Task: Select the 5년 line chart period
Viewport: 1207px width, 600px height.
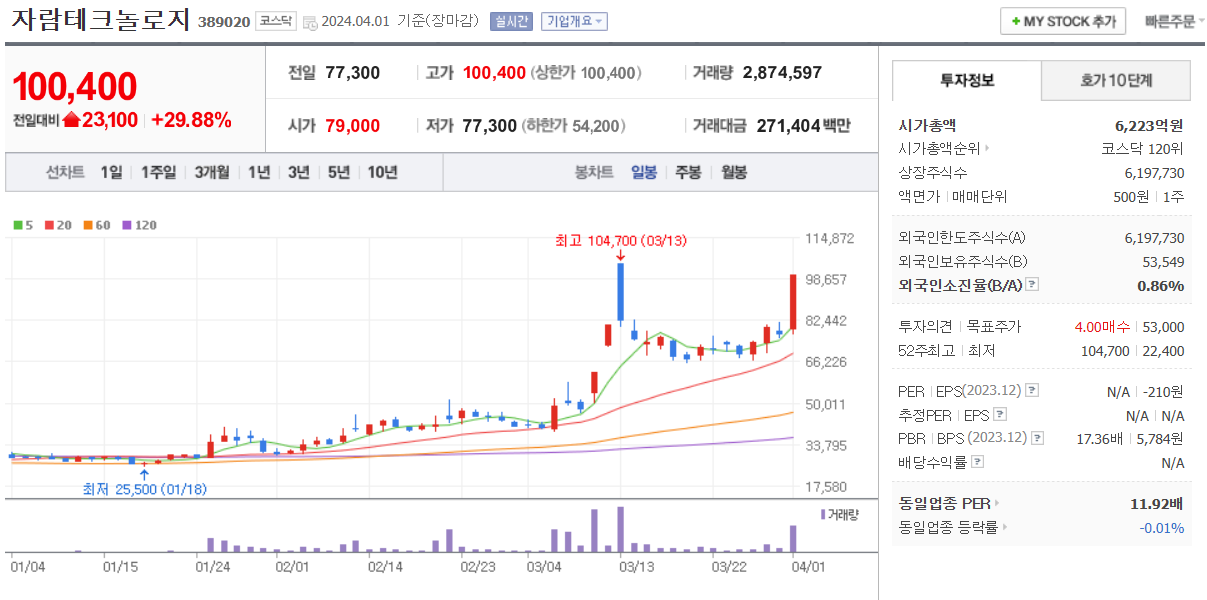Action: [x=339, y=172]
